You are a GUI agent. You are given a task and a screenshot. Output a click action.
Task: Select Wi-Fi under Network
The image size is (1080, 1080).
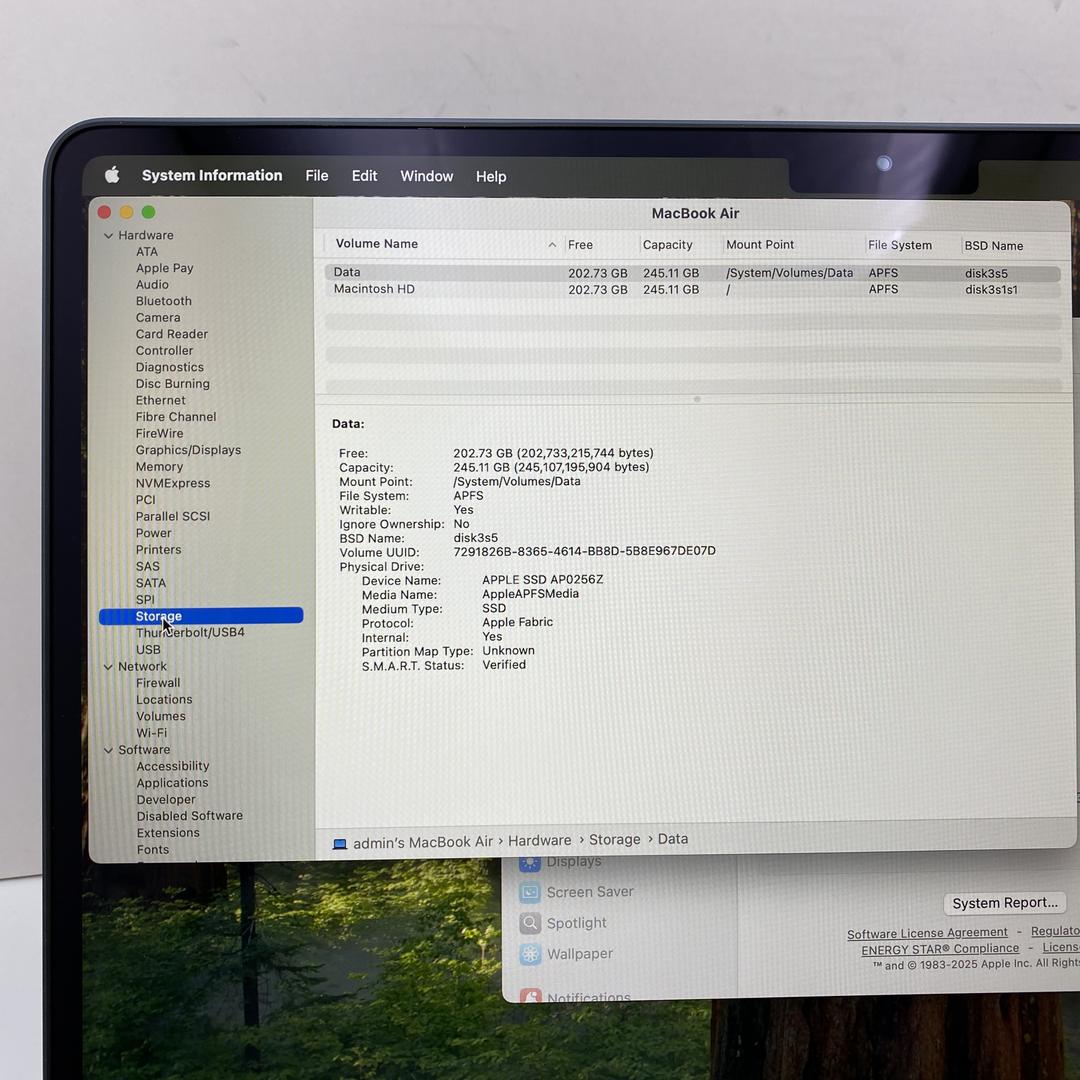pyautogui.click(x=152, y=733)
